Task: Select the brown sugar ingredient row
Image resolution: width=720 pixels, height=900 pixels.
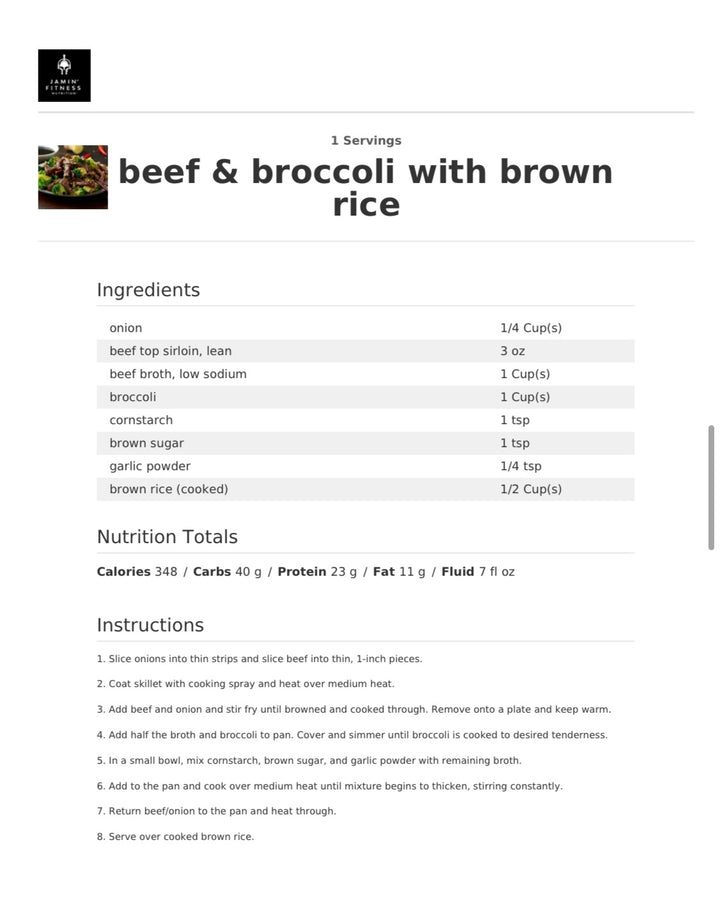Action: tap(365, 443)
